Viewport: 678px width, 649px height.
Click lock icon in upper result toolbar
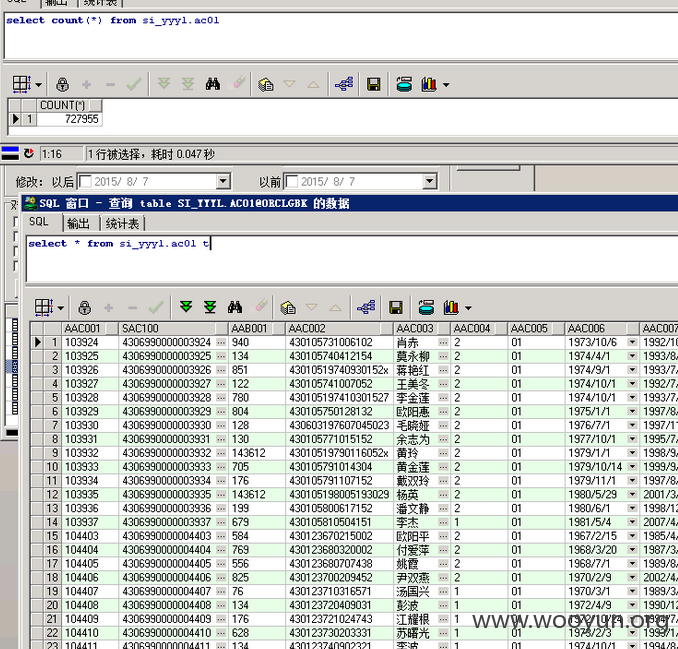coord(62,84)
